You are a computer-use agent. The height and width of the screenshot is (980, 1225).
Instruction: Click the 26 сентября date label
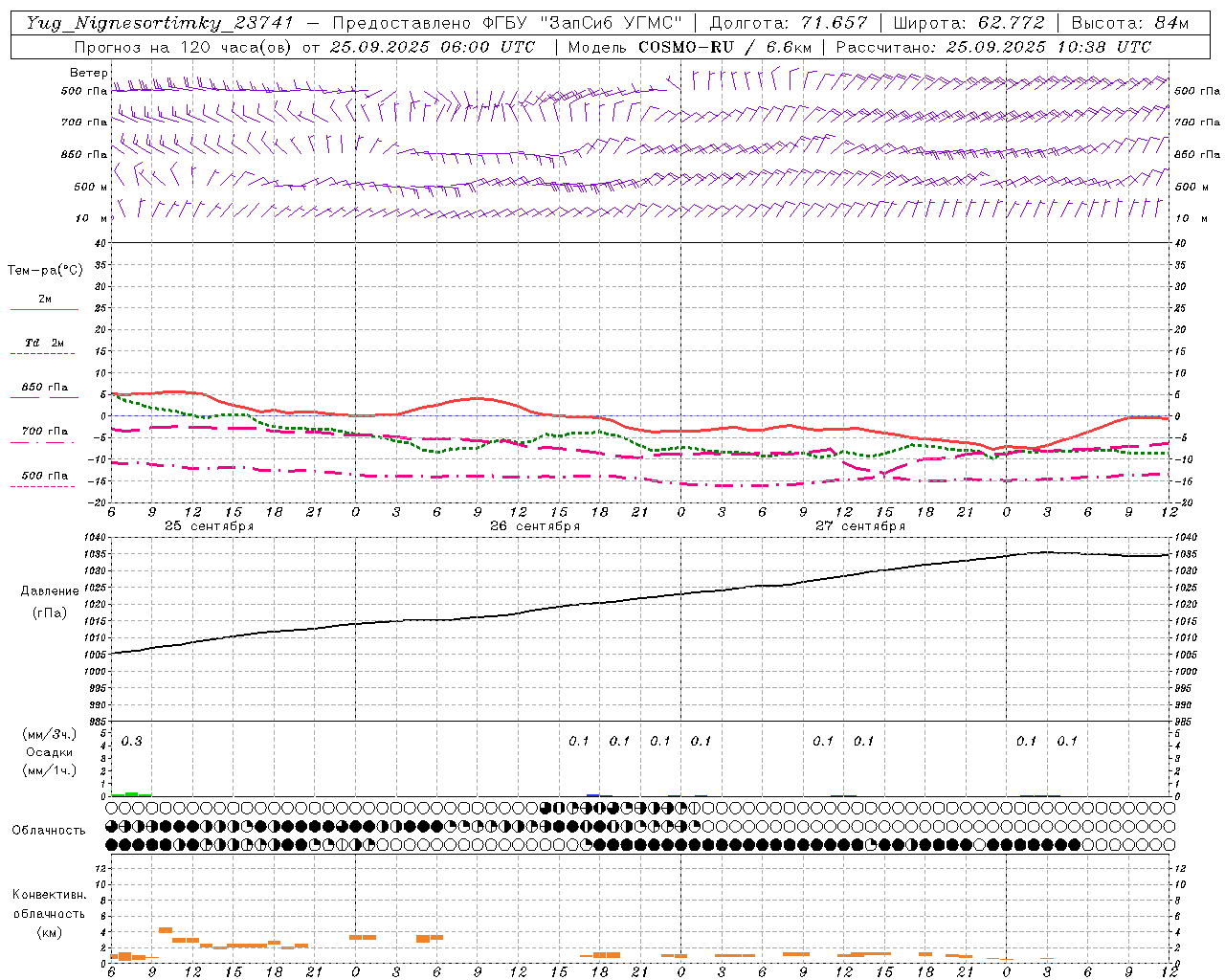(534, 525)
